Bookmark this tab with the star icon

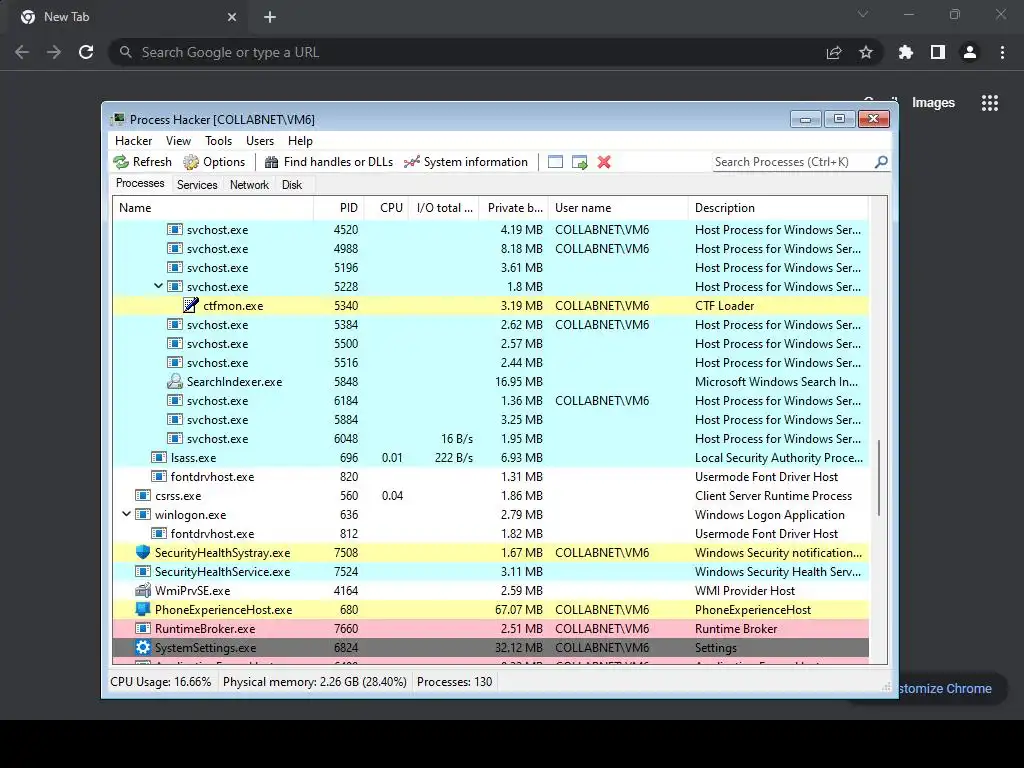point(866,52)
